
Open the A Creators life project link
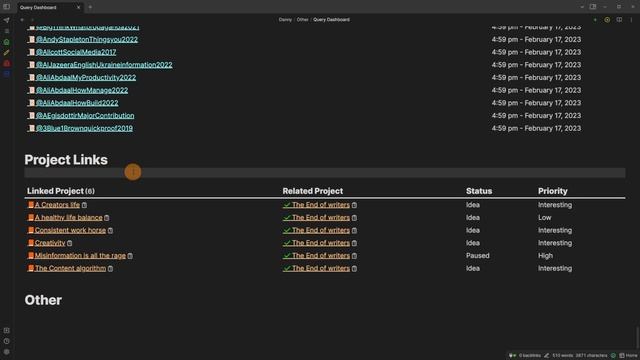pyautogui.click(x=57, y=205)
